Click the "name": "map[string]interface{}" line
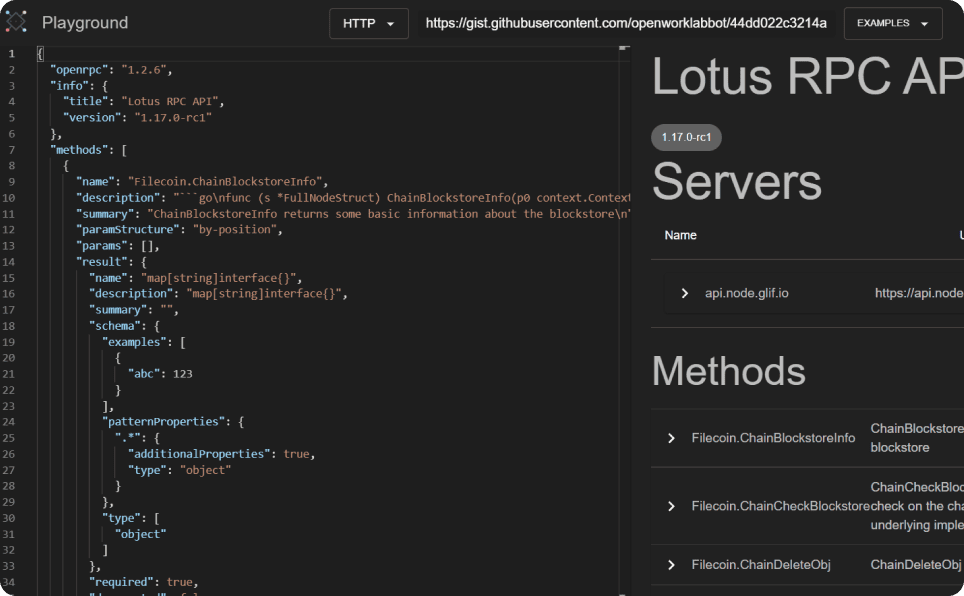The height and width of the screenshot is (596, 964). (x=196, y=277)
